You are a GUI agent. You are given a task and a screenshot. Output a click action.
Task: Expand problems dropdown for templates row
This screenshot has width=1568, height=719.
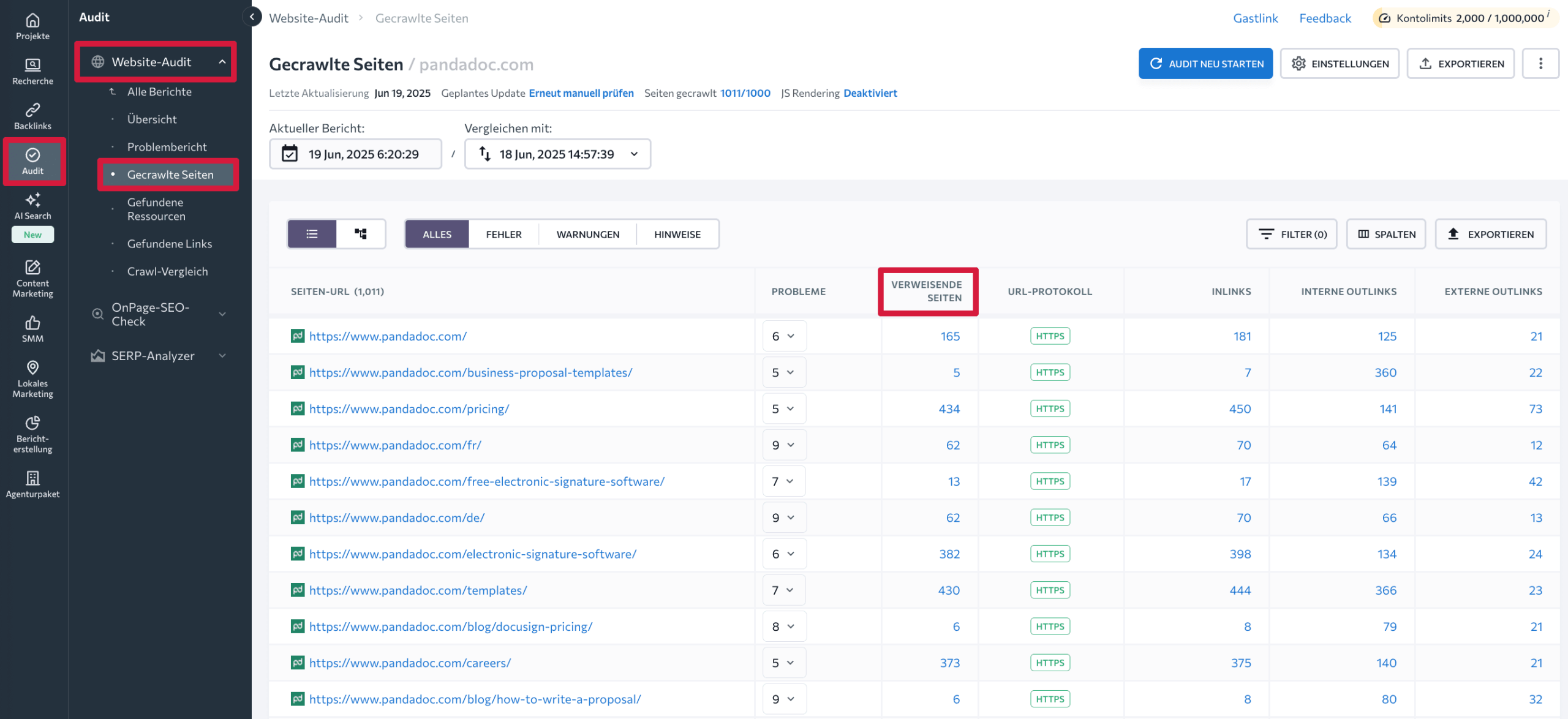784,590
